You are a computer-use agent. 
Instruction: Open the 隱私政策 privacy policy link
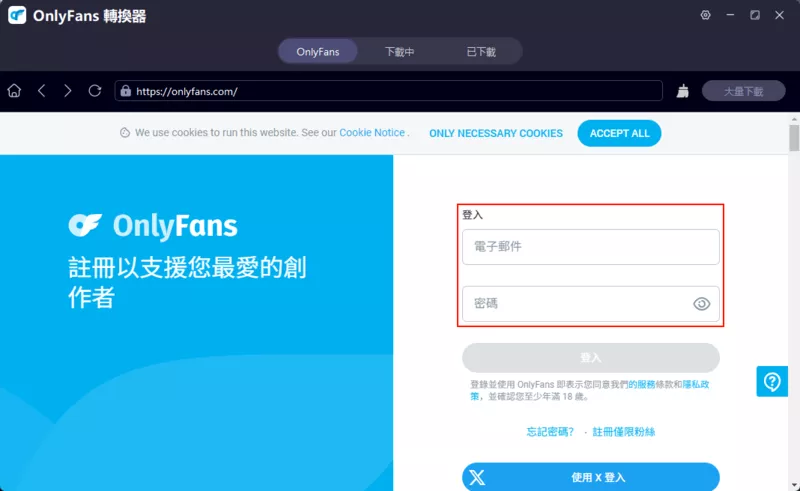(x=696, y=384)
